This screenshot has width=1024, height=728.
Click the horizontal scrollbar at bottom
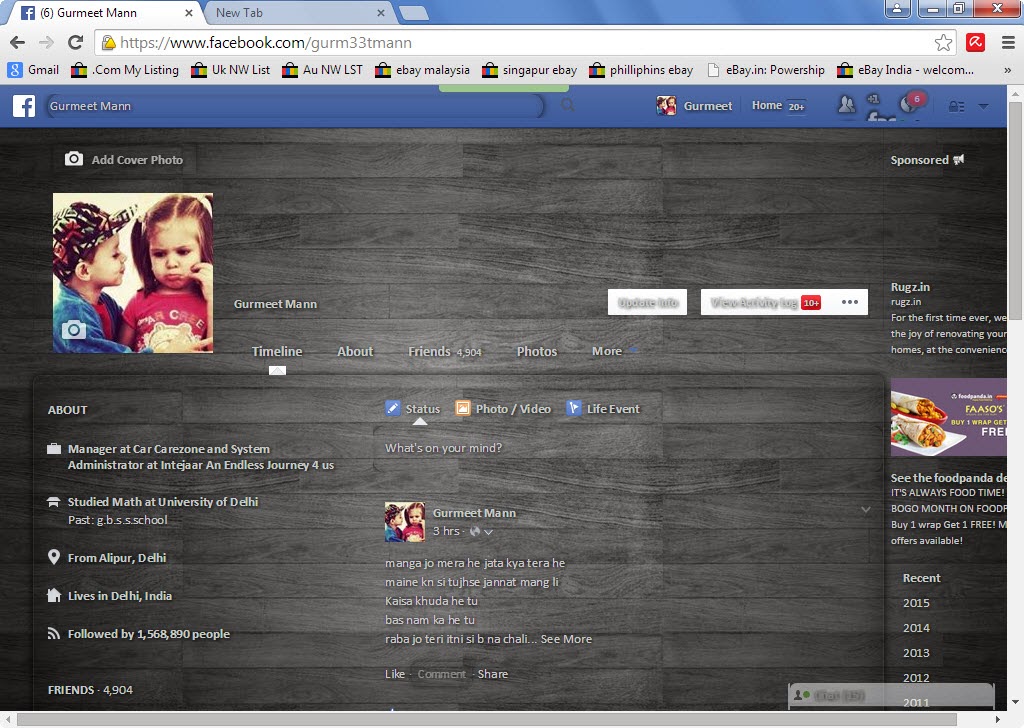point(487,719)
